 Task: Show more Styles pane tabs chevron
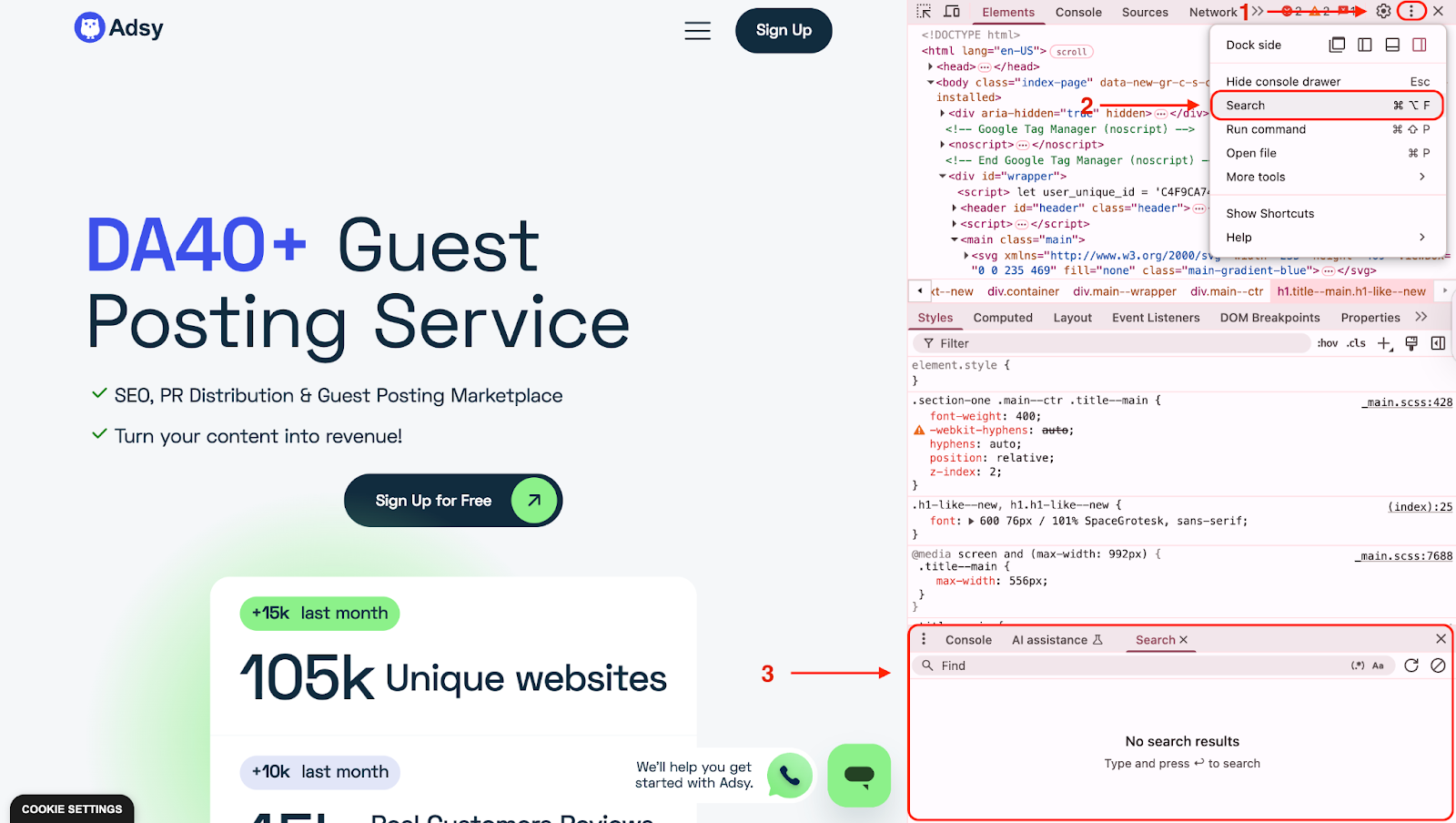click(x=1421, y=317)
